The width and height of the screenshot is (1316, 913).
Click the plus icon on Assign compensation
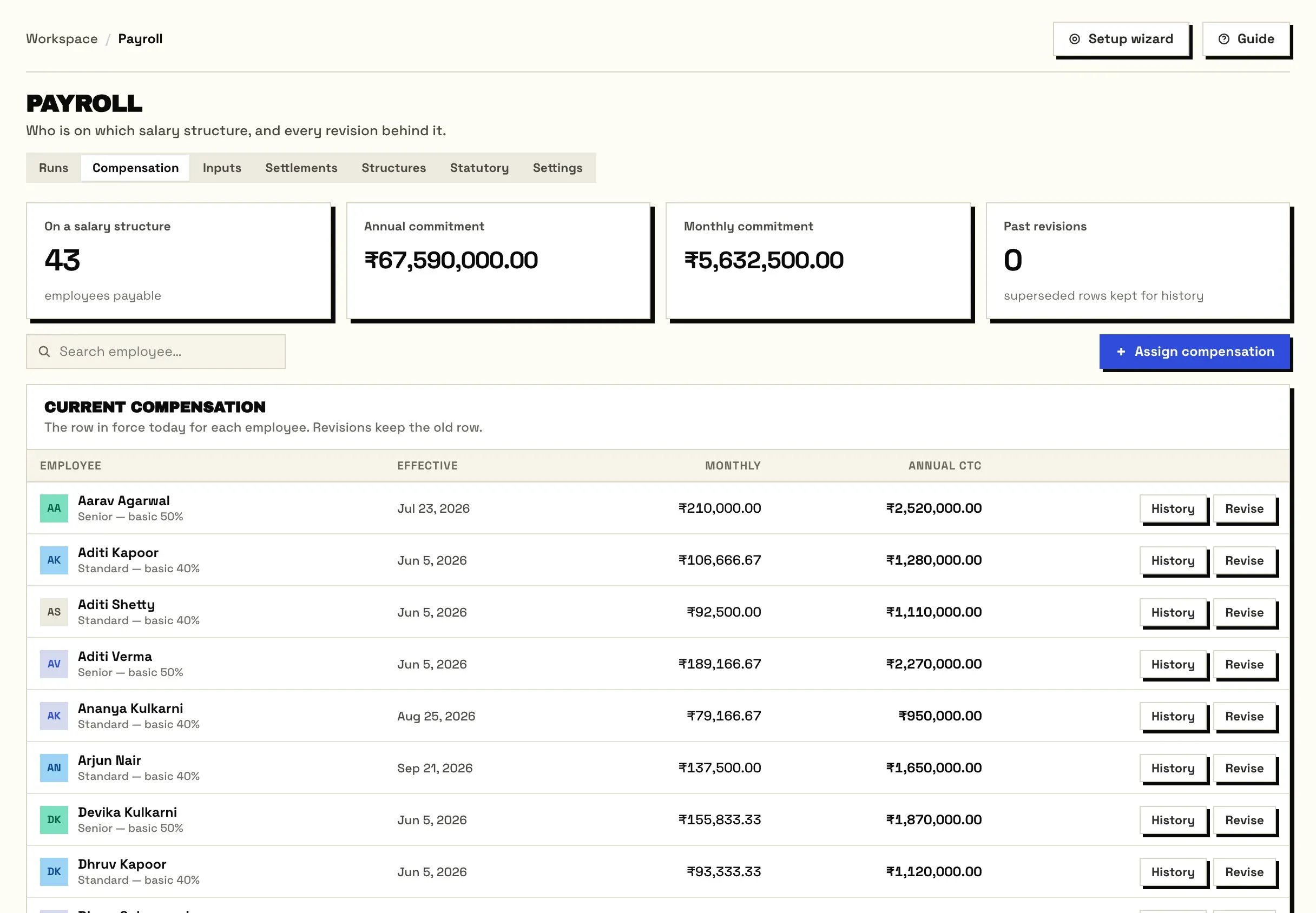1121,351
